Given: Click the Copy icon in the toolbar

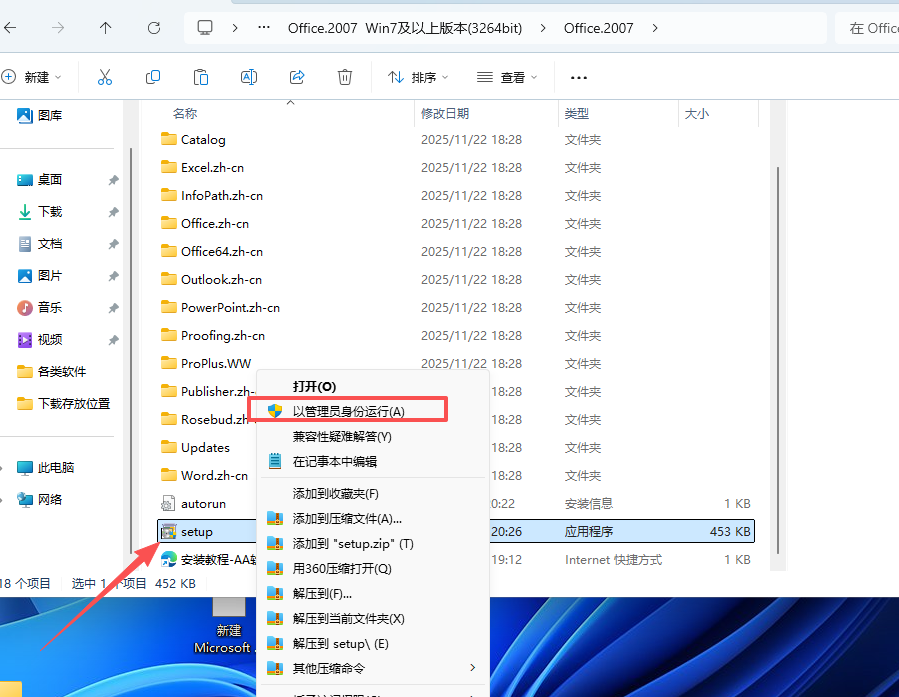Looking at the screenshot, I should [152, 77].
